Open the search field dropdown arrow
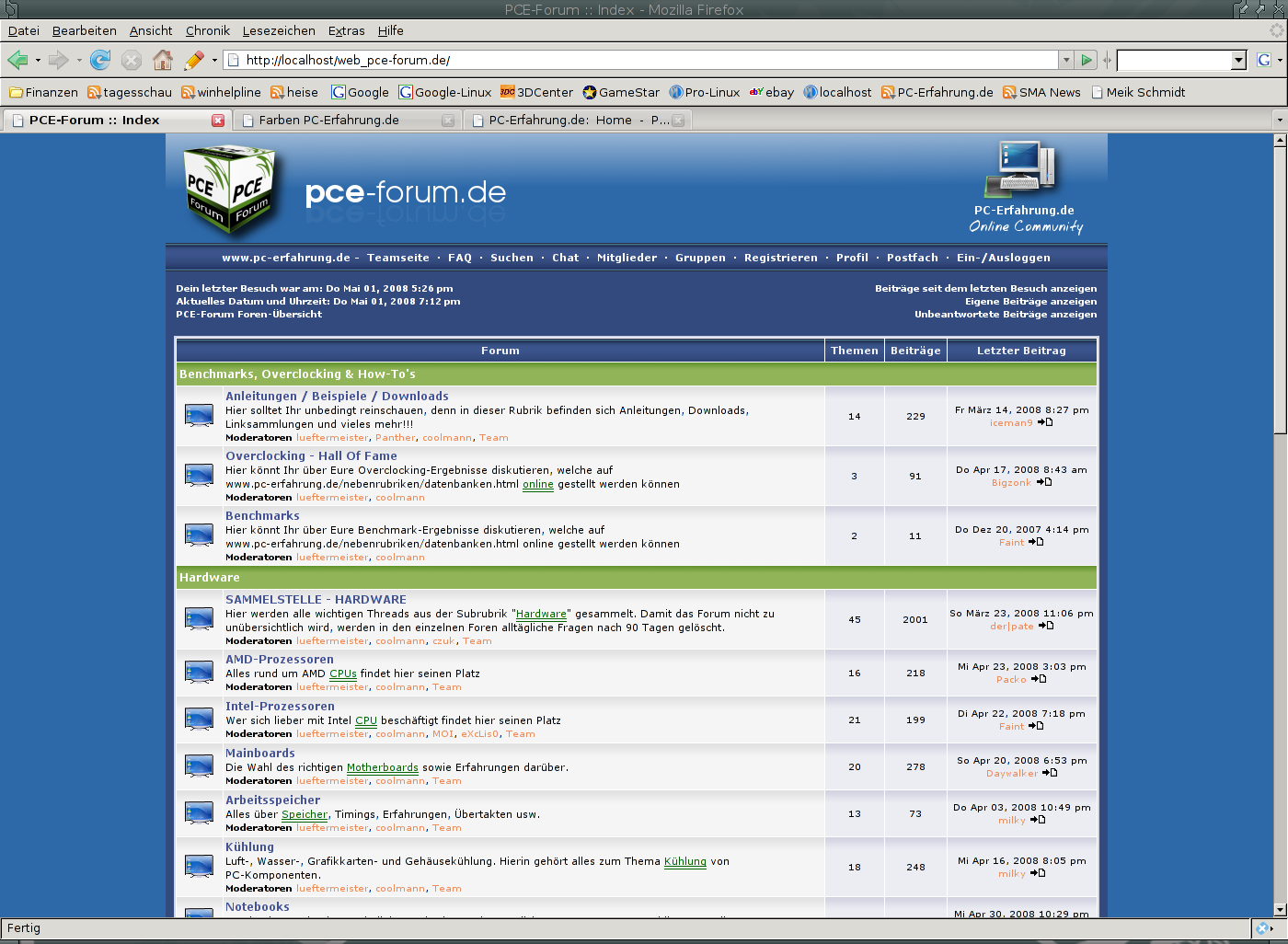The image size is (1288, 944). click(x=1238, y=60)
